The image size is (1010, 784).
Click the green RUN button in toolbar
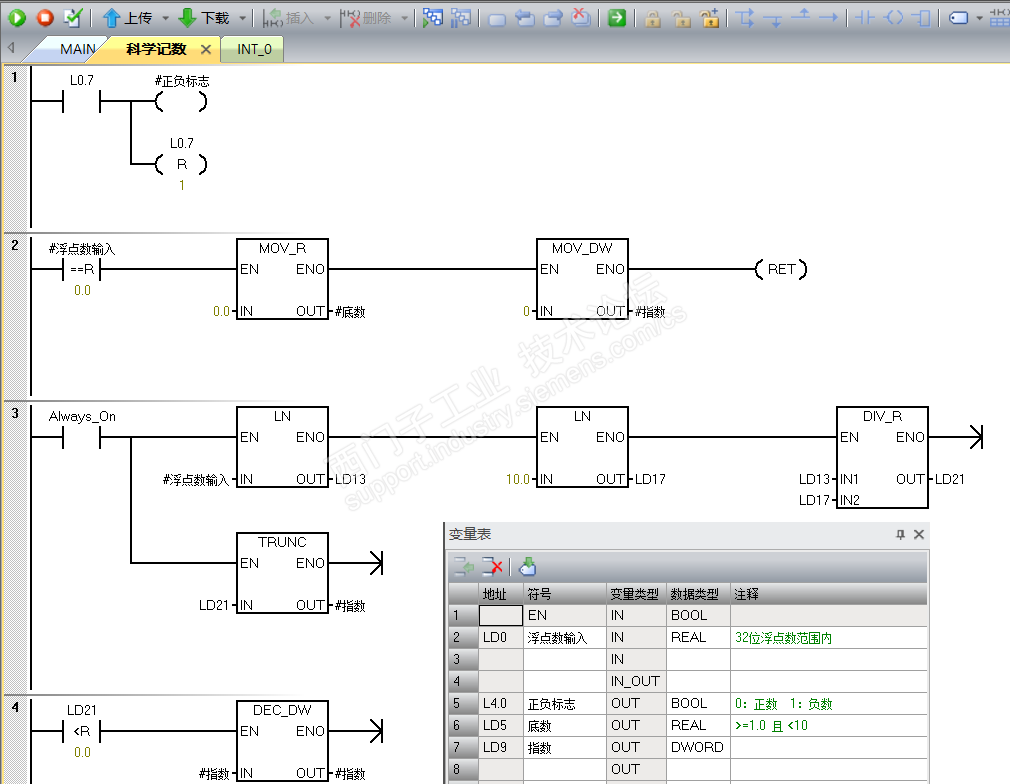coord(17,18)
